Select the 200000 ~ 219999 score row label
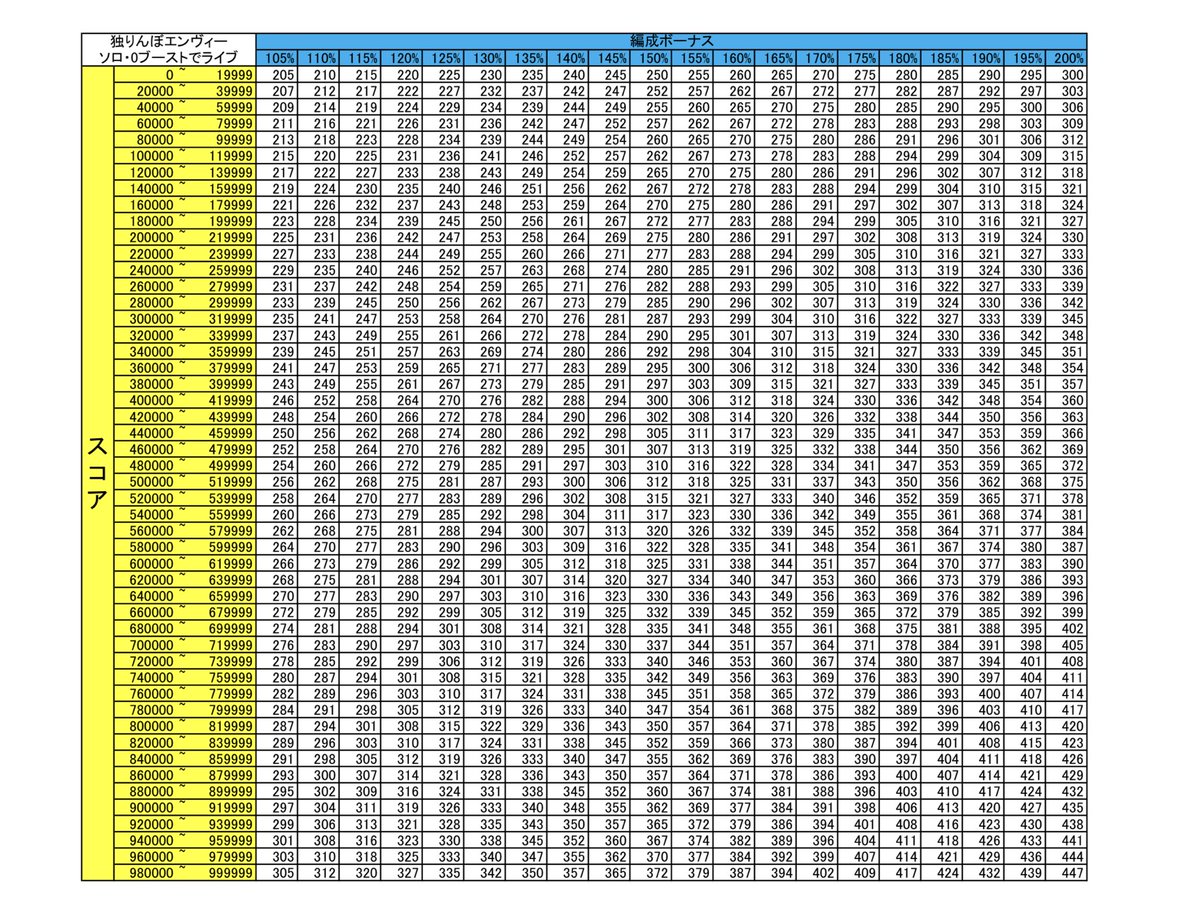 pyautogui.click(x=183, y=238)
